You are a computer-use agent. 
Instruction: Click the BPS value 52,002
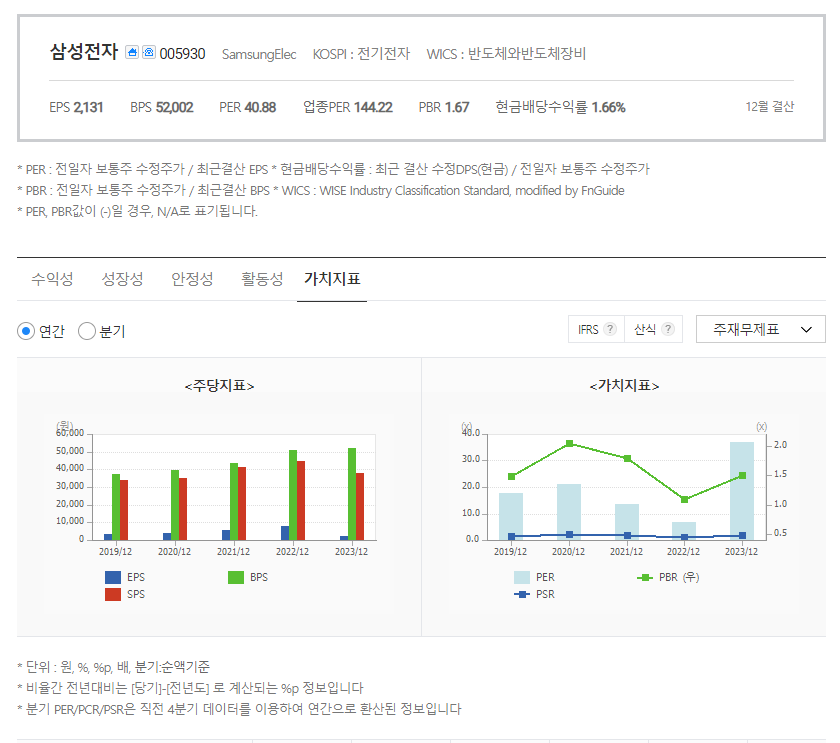(174, 107)
